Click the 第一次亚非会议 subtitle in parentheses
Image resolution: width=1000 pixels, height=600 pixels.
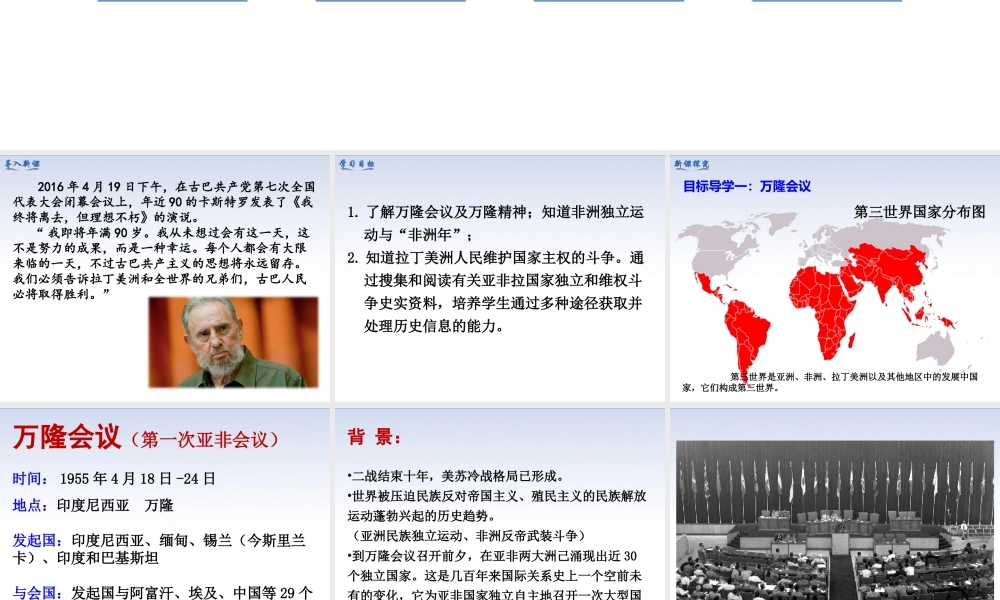pyautogui.click(x=209, y=439)
